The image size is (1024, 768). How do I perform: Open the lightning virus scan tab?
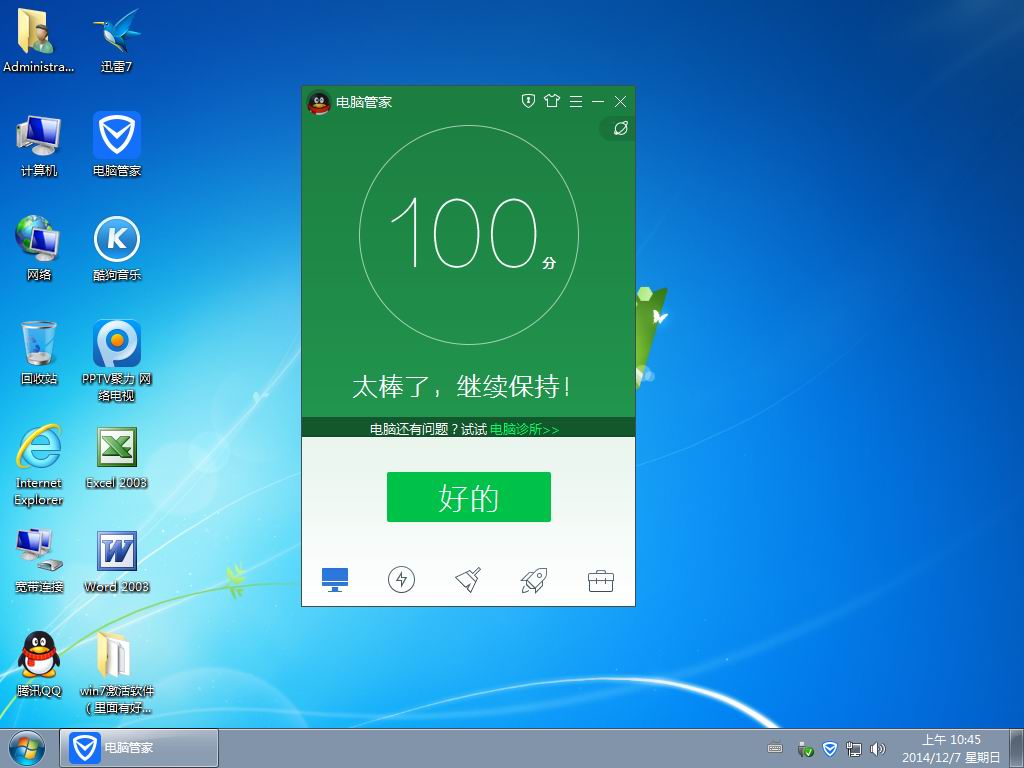(x=401, y=579)
